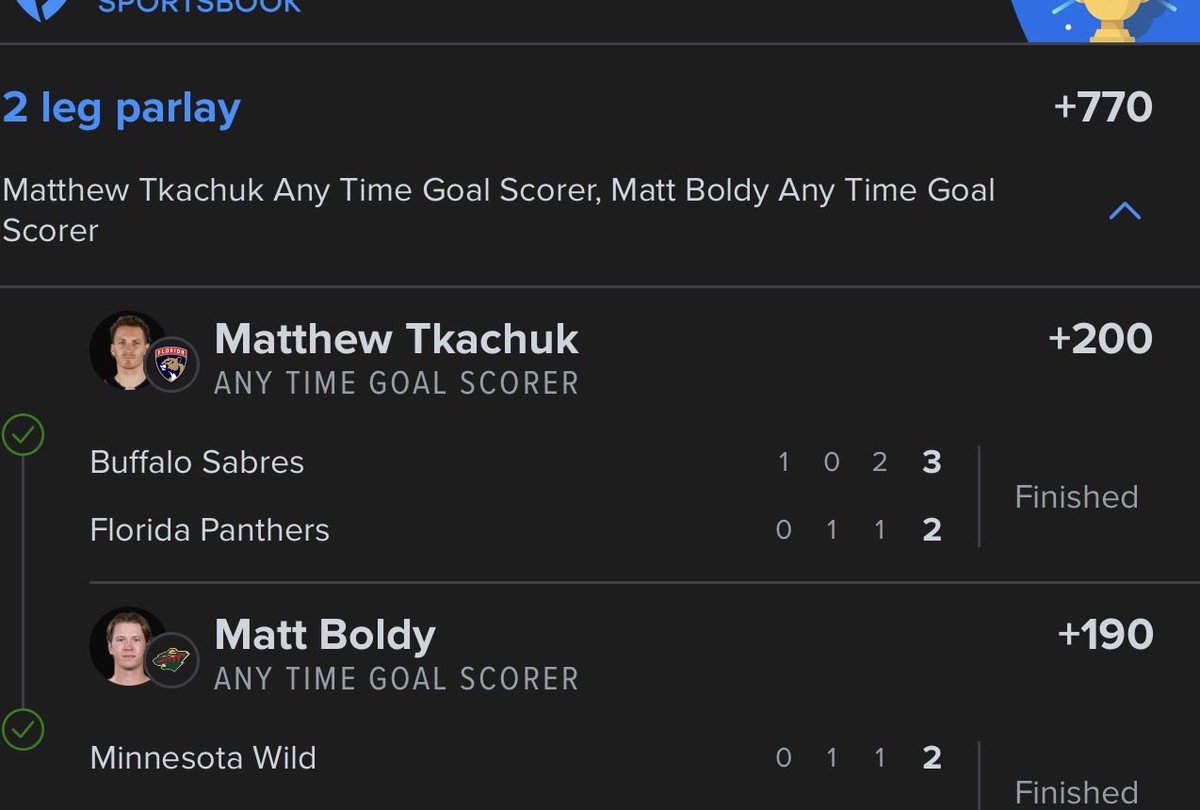Select the Buffalo Sabres score row

(516, 462)
